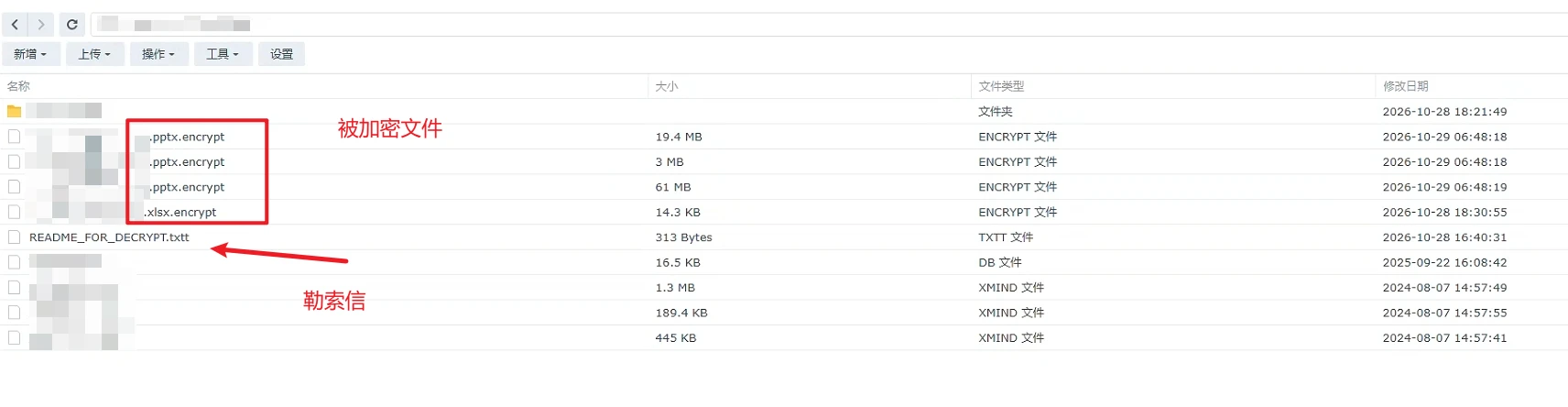
Task: Select the 61 MB pptx.encrypt file row
Action: [784, 187]
